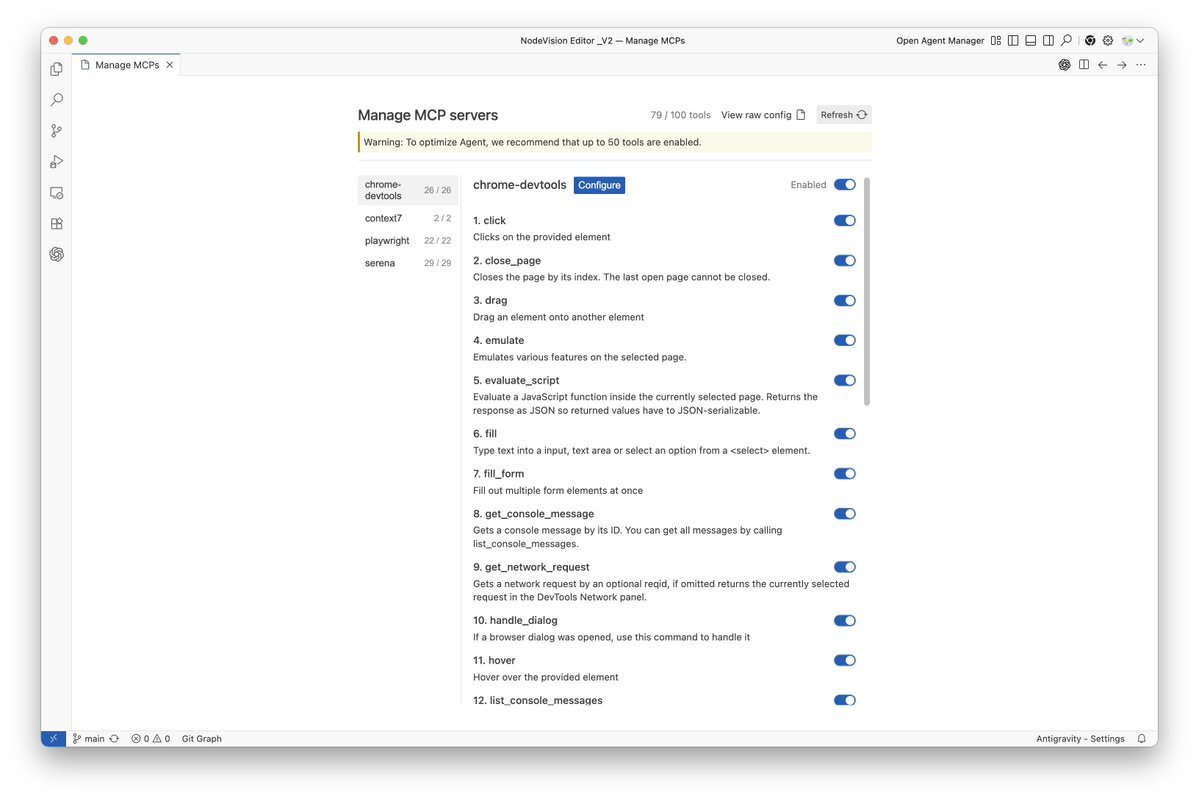Open the Explorer view in activity bar
Screen dimensions: 1199x801
[56, 69]
